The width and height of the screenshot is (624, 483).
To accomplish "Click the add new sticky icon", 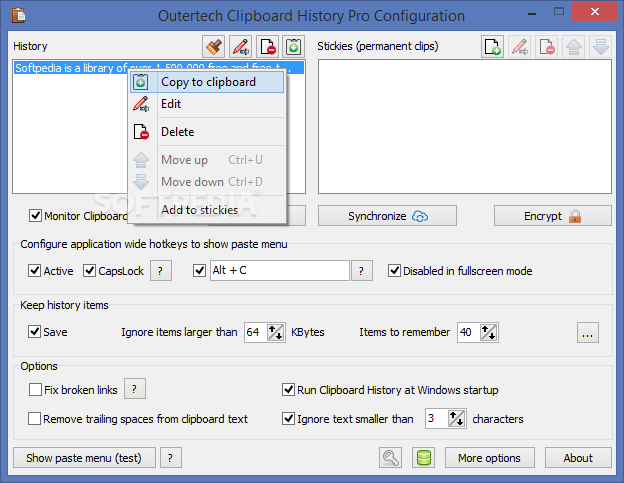I will (492, 47).
